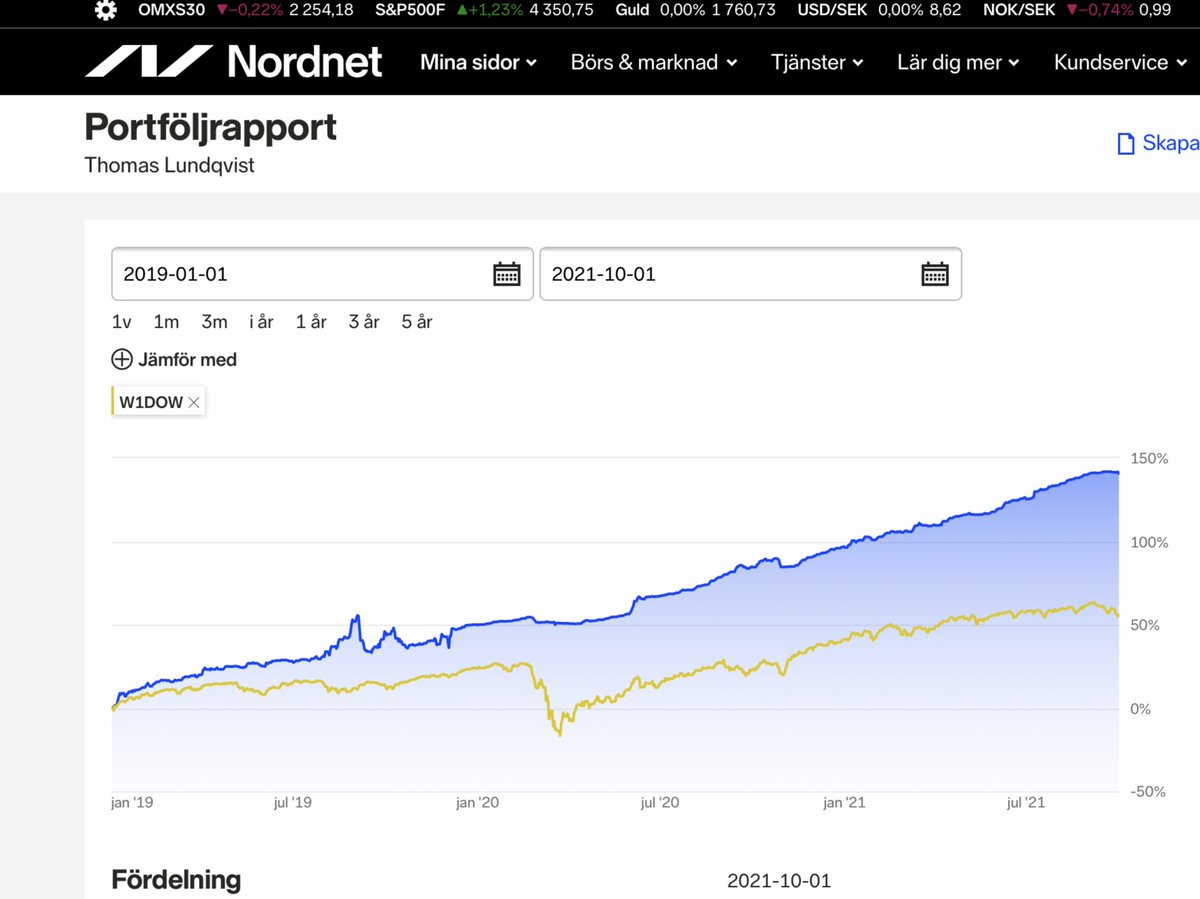The image size is (1200, 899).
Task: Open the Tjänster dropdown menu
Action: click(x=817, y=62)
